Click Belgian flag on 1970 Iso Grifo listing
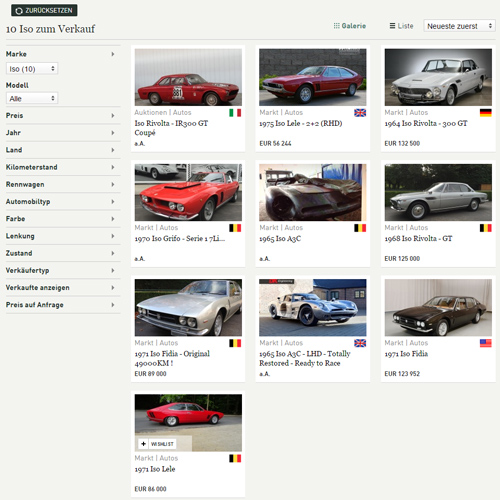 pos(235,228)
